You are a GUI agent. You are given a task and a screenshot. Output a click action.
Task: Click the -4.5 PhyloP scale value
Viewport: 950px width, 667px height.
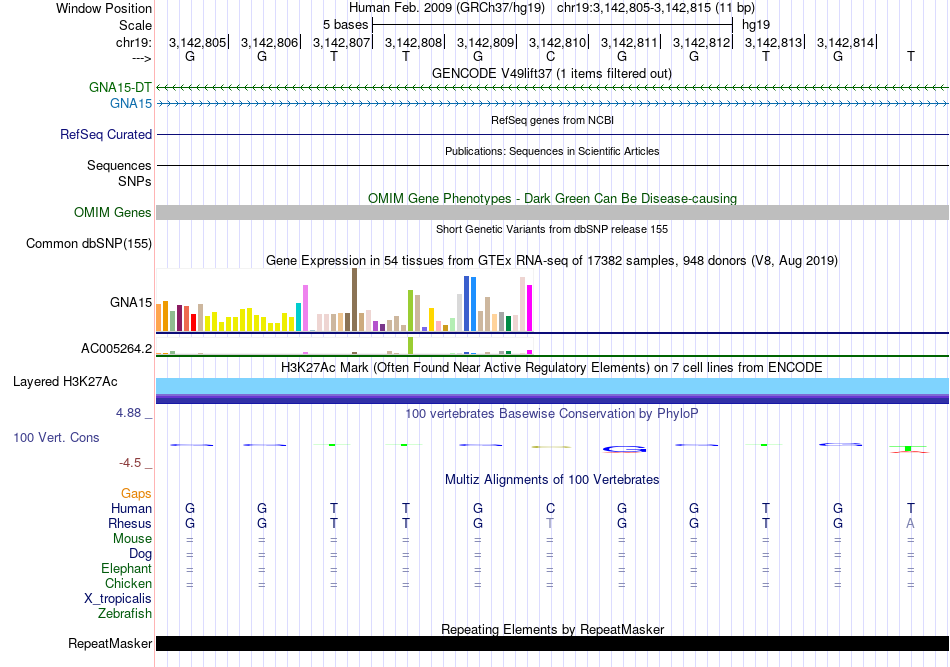point(130,463)
